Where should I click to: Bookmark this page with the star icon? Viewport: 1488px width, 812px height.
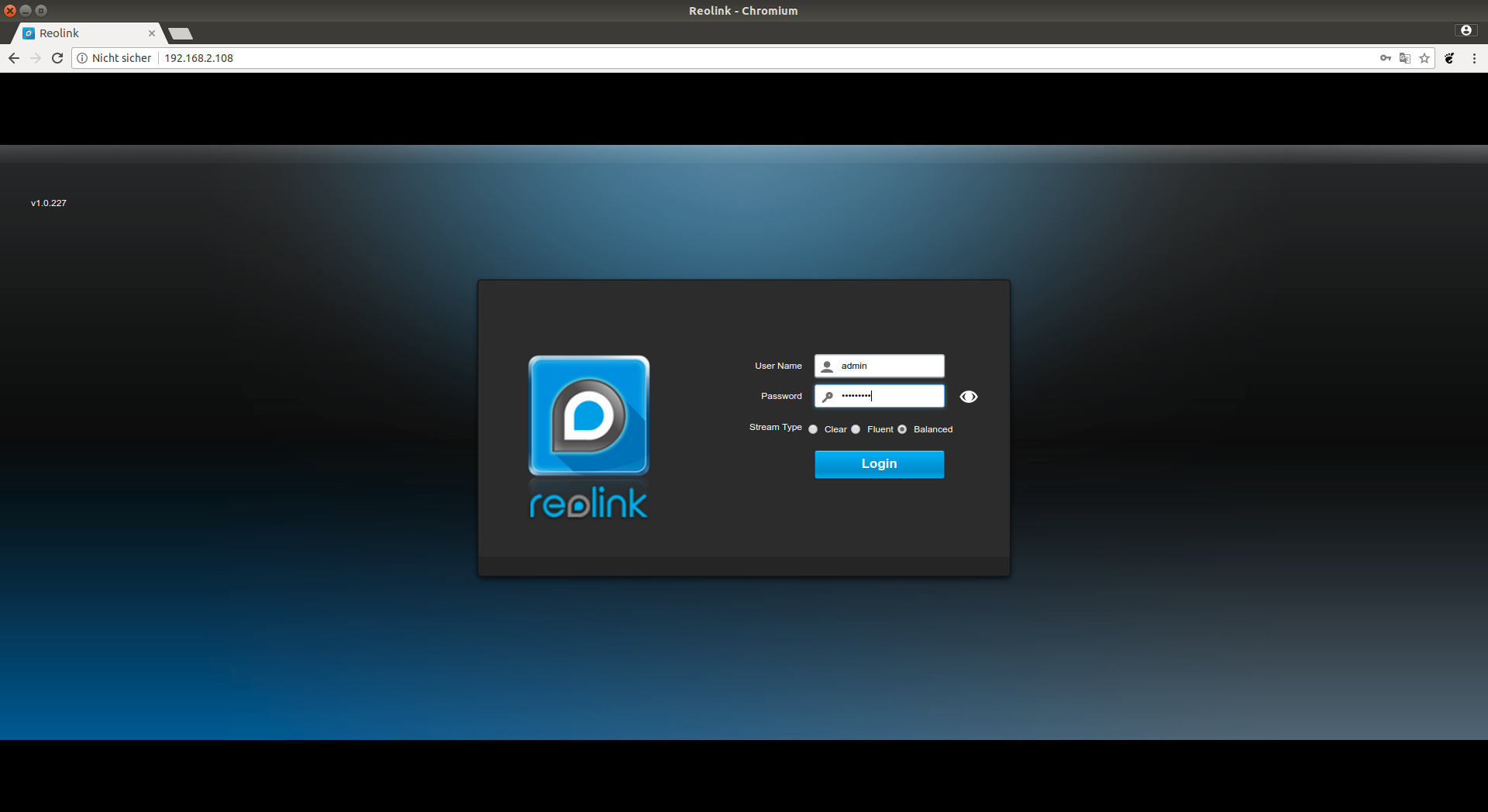pyautogui.click(x=1424, y=58)
